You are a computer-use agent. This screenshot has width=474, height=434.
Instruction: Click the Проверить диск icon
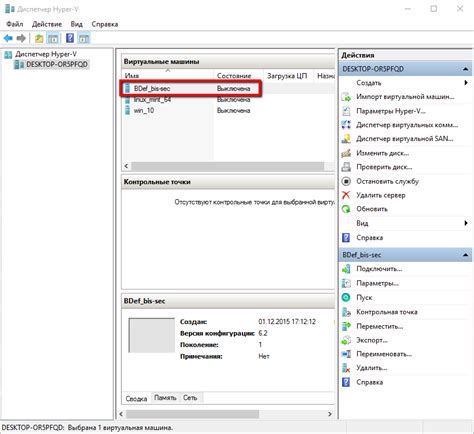346,167
